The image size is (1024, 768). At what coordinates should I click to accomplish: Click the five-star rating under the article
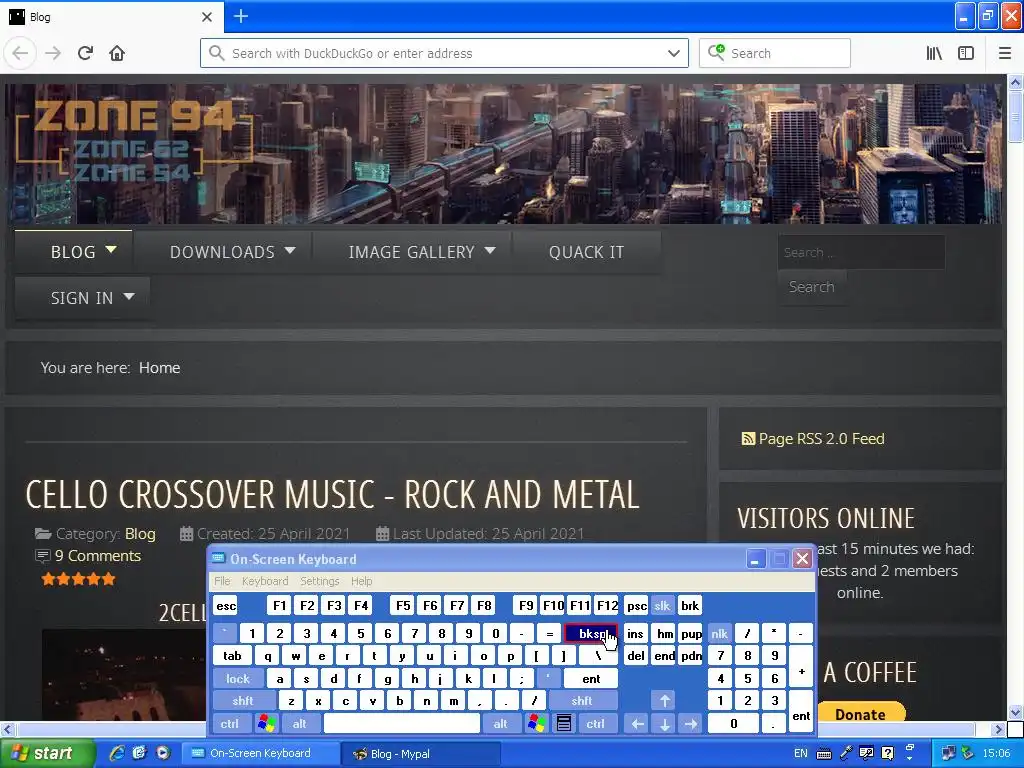(78, 579)
